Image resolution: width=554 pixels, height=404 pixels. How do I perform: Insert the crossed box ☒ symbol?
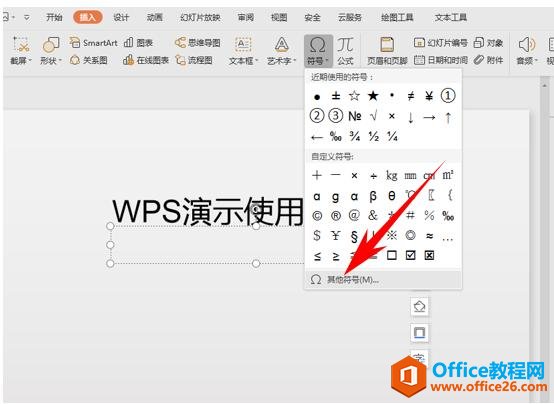(x=429, y=255)
